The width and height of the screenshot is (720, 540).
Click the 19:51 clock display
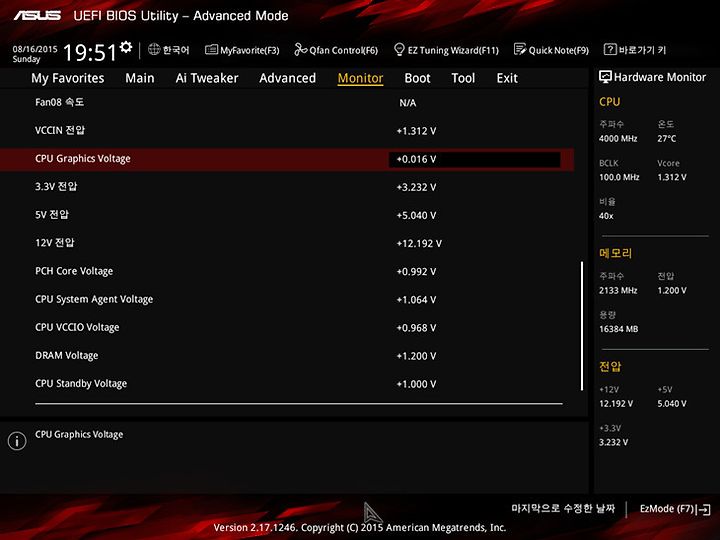point(90,52)
